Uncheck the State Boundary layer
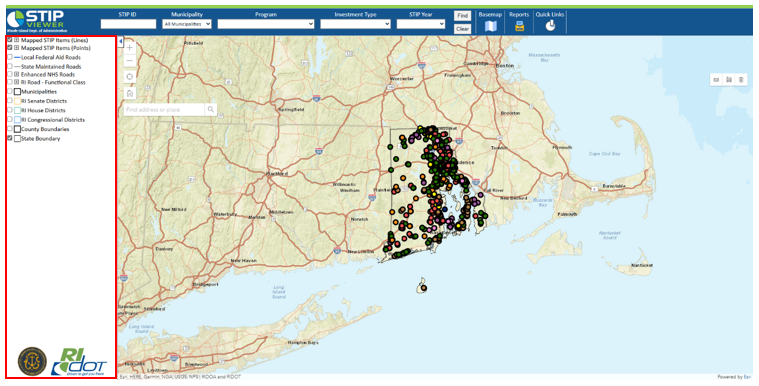The width and height of the screenshot is (759, 386). pyautogui.click(x=10, y=139)
